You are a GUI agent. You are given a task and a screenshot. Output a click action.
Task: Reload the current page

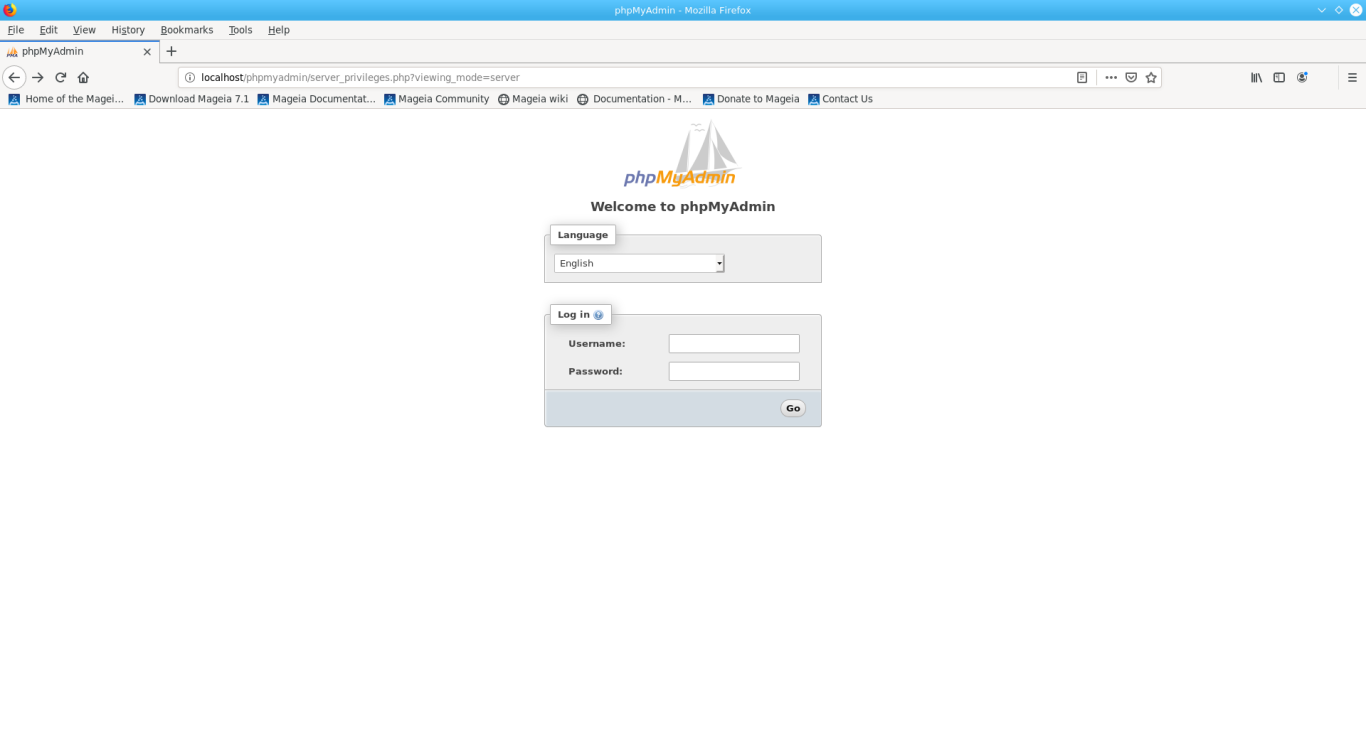(61, 77)
